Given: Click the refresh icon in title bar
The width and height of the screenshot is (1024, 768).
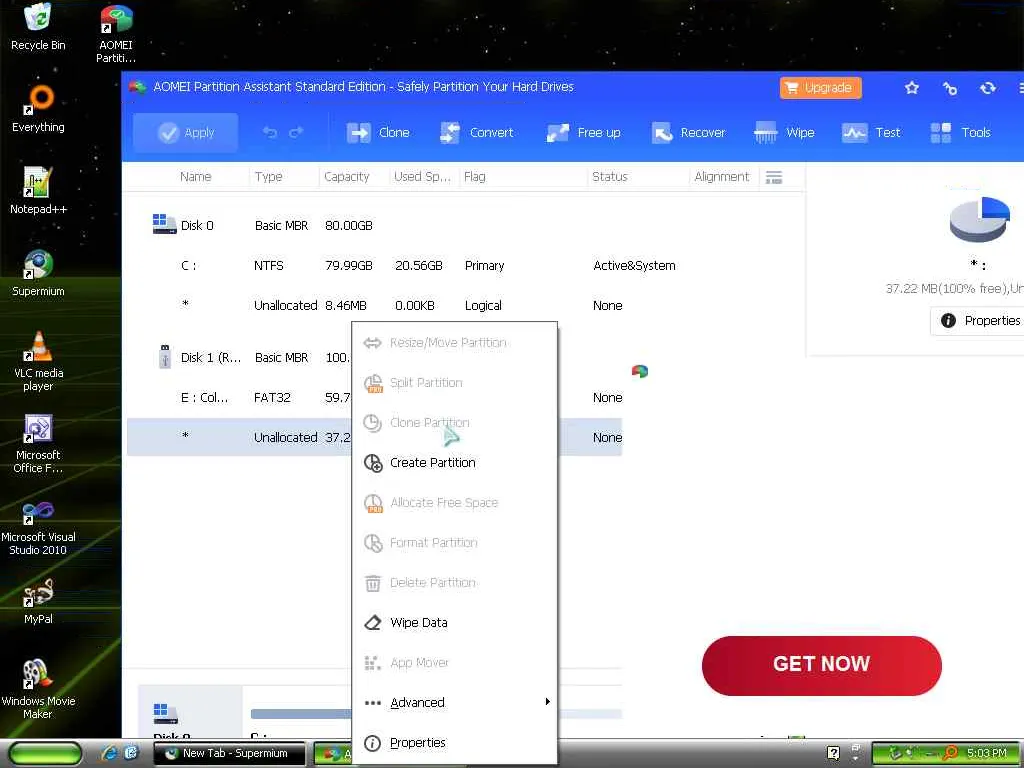Looking at the screenshot, I should [x=987, y=88].
